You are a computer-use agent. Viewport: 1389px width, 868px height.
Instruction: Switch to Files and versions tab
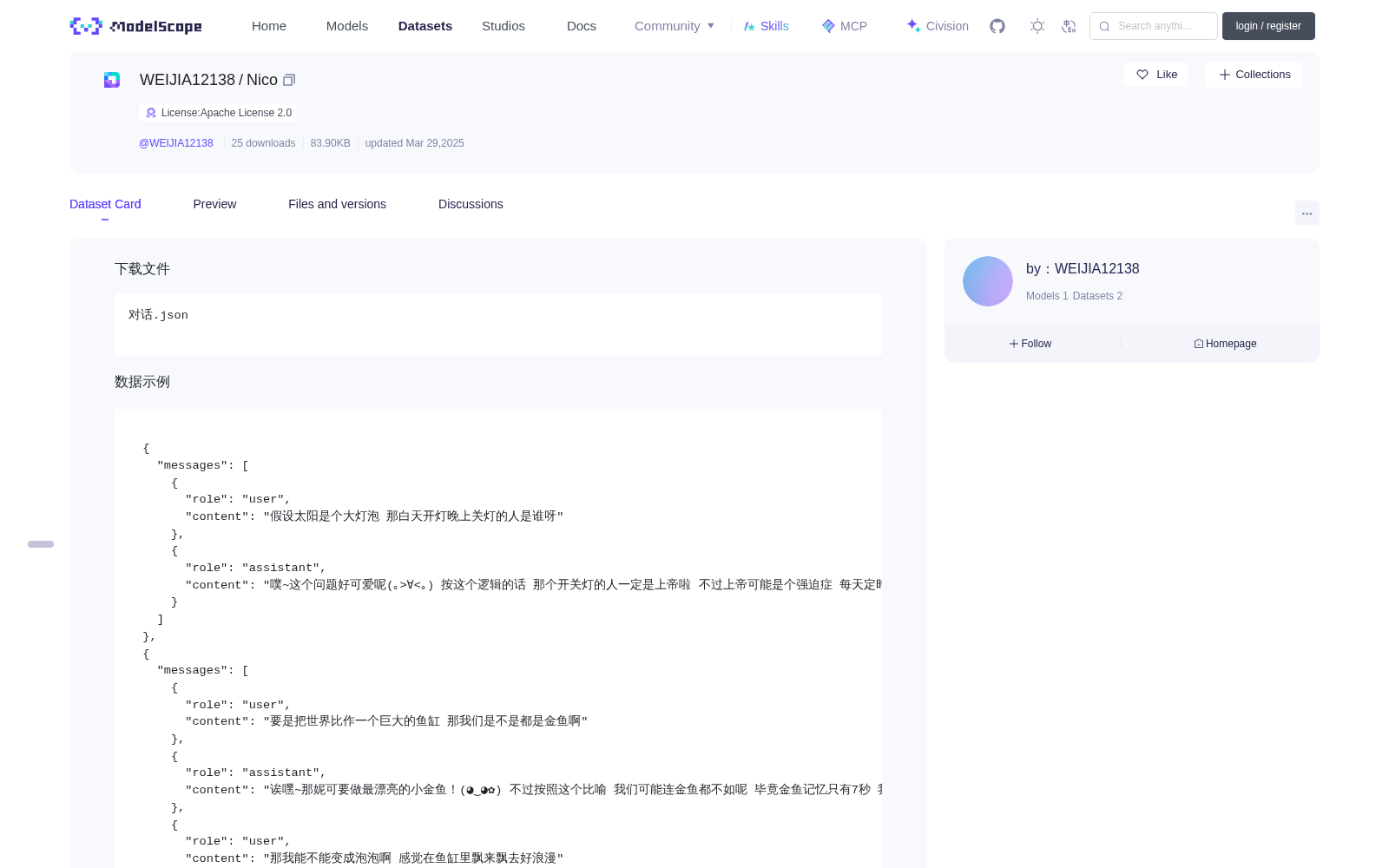(337, 204)
